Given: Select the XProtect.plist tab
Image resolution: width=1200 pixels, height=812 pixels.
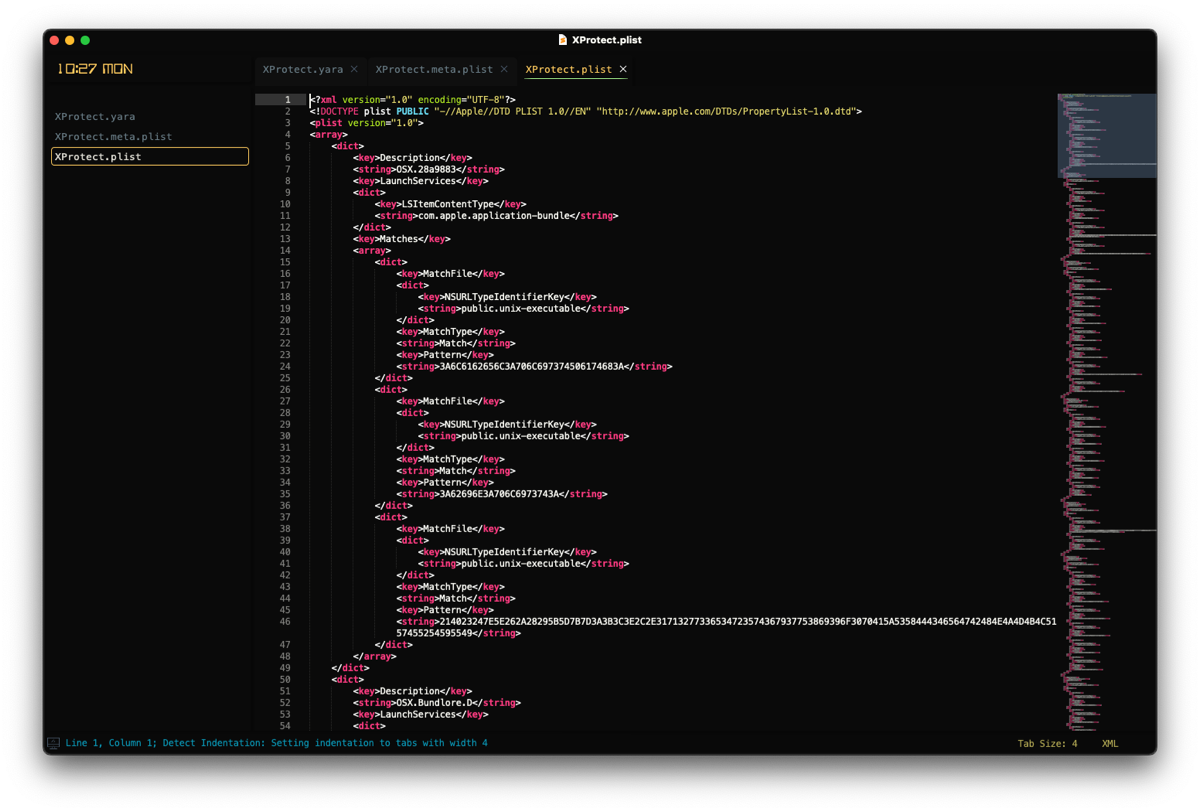Looking at the screenshot, I should [568, 69].
